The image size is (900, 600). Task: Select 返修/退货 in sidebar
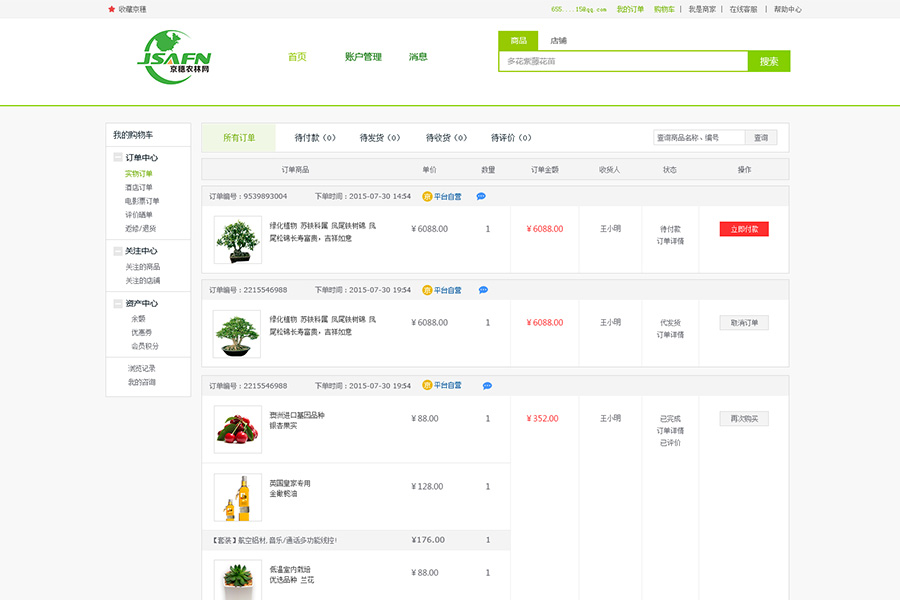point(140,229)
